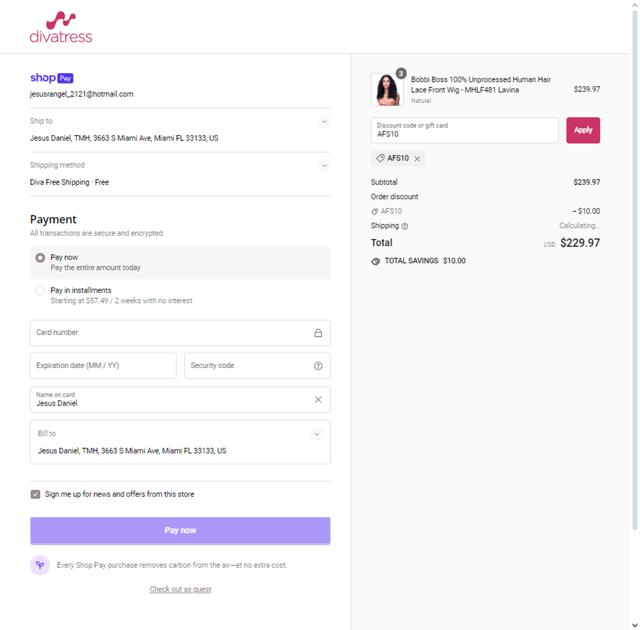Uncheck Sign me up for news checkbox
640x630 pixels.
pos(36,494)
